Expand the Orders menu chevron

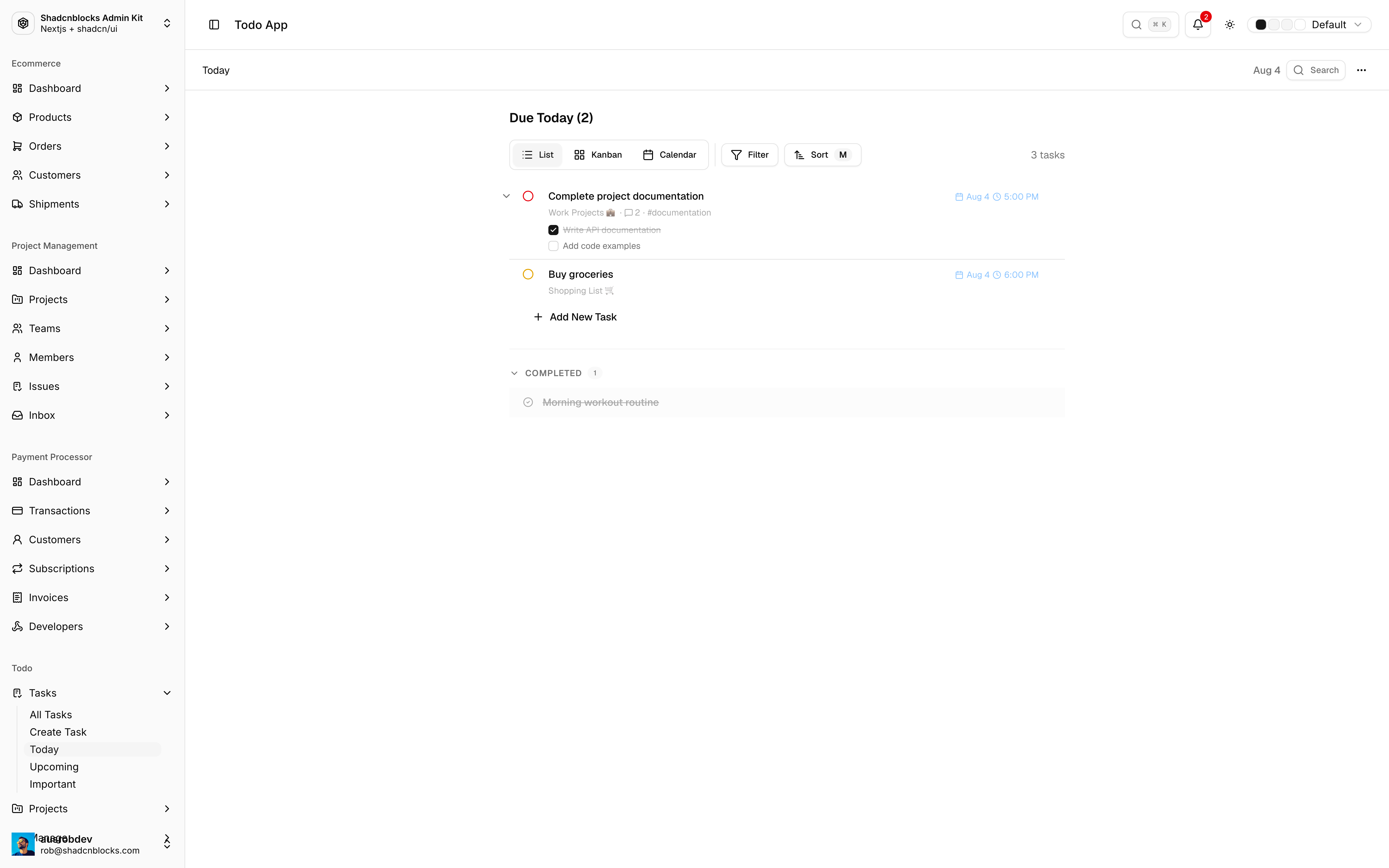(167, 146)
